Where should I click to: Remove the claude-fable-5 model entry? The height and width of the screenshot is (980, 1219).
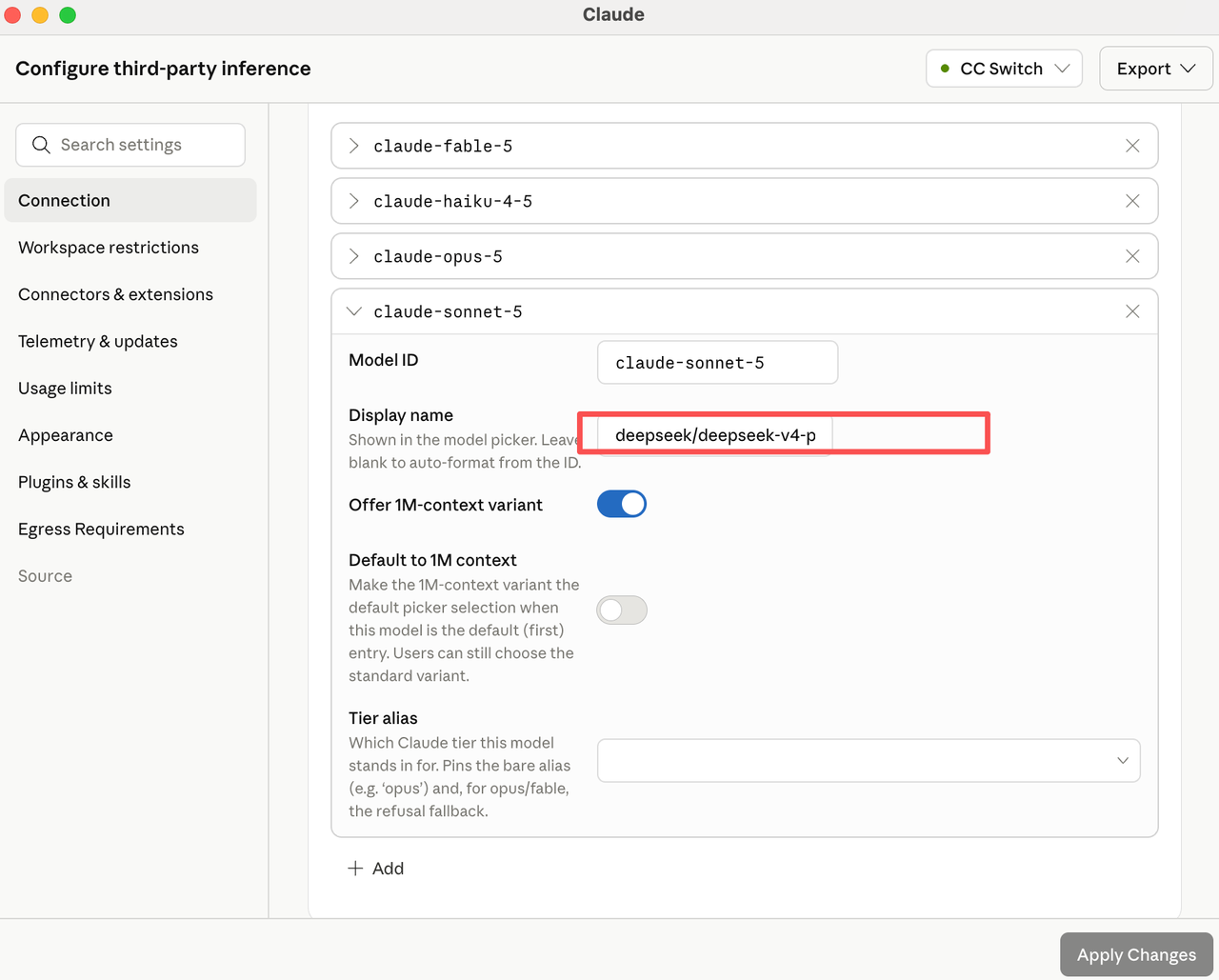point(1132,146)
